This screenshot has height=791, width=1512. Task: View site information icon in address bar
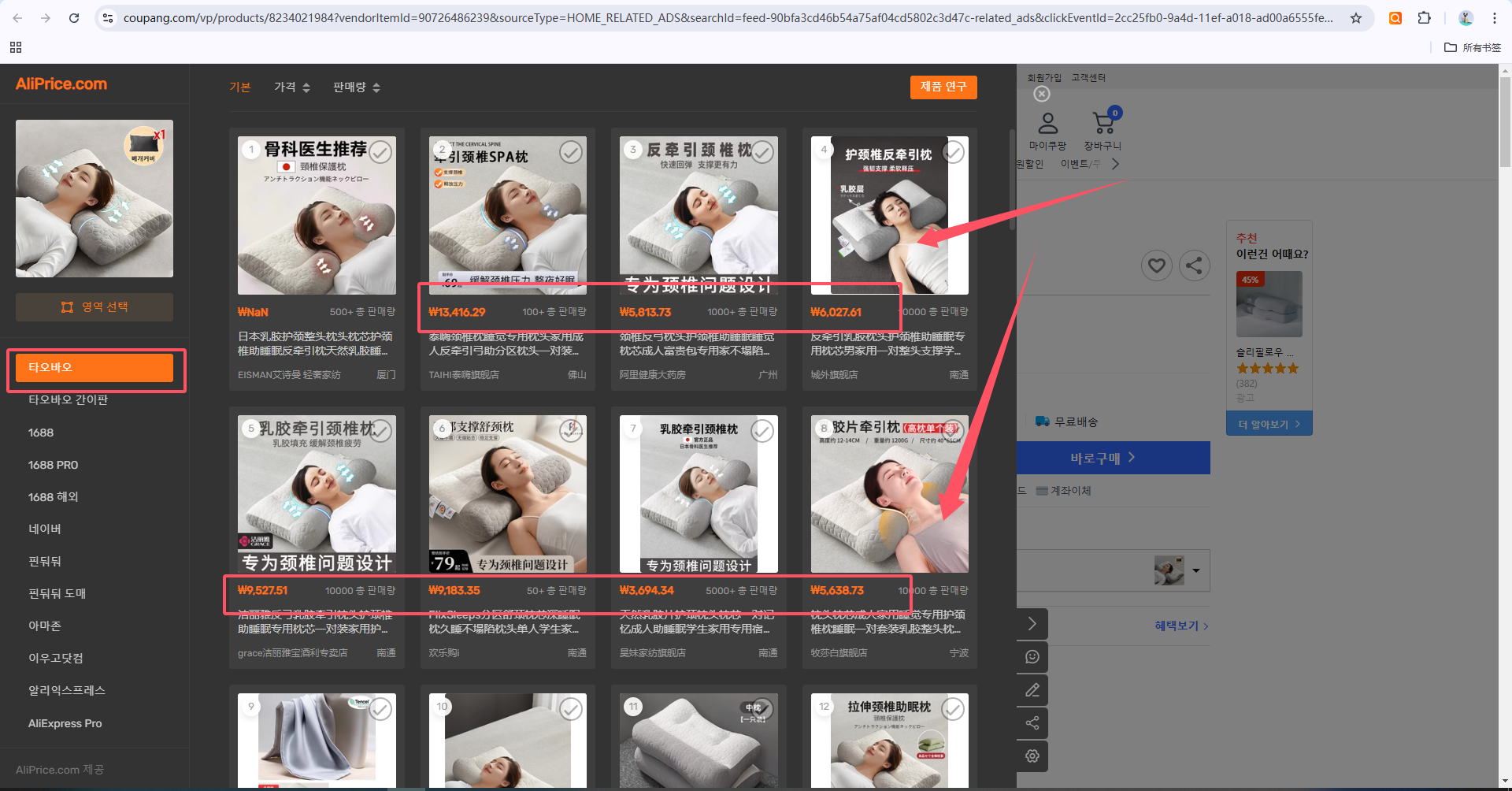(108, 17)
